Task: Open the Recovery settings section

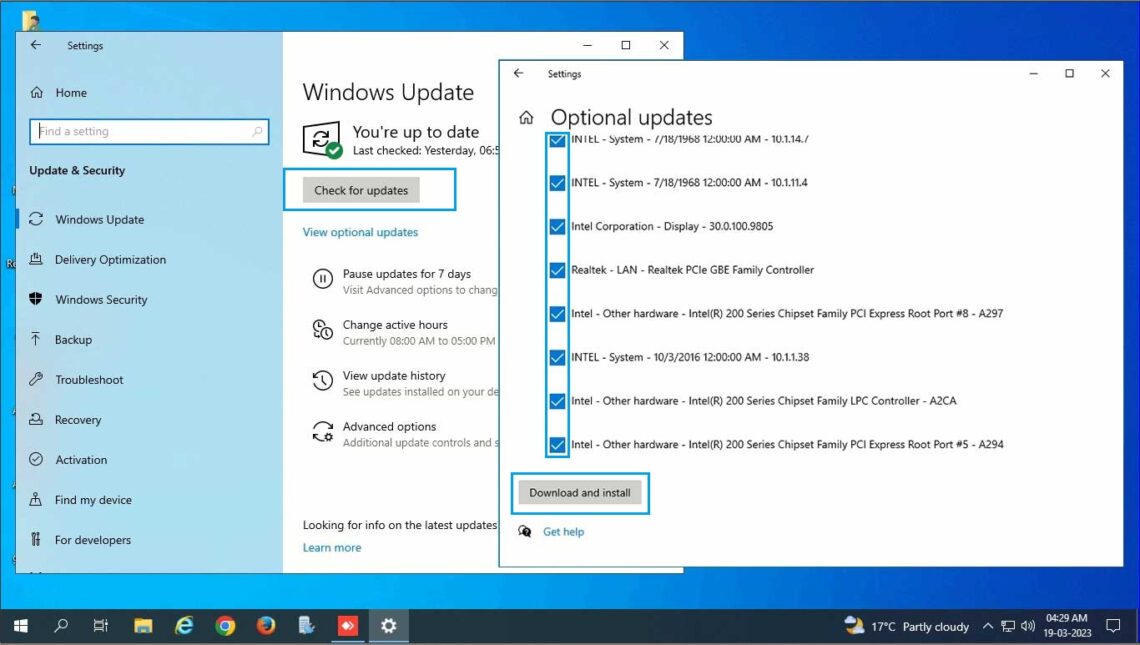Action: 78,420
